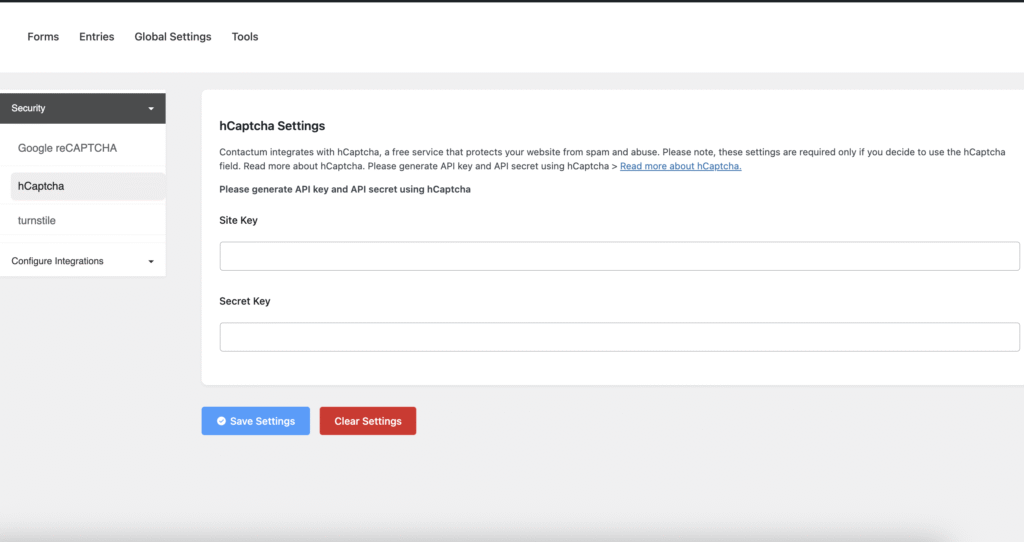Click the Site Key field label
The image size is (1024, 542).
point(238,220)
